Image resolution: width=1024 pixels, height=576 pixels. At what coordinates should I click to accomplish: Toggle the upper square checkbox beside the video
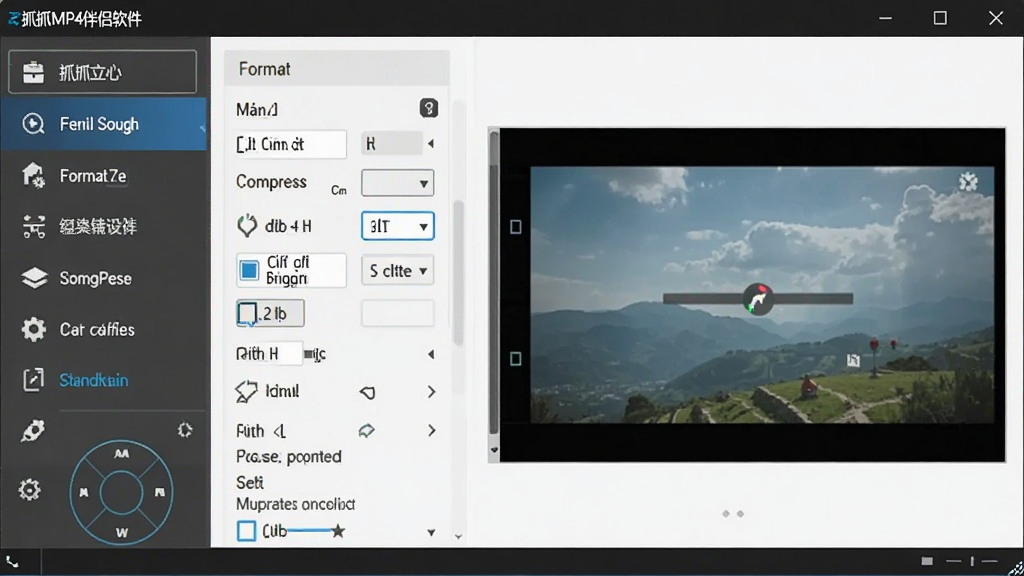[x=516, y=227]
